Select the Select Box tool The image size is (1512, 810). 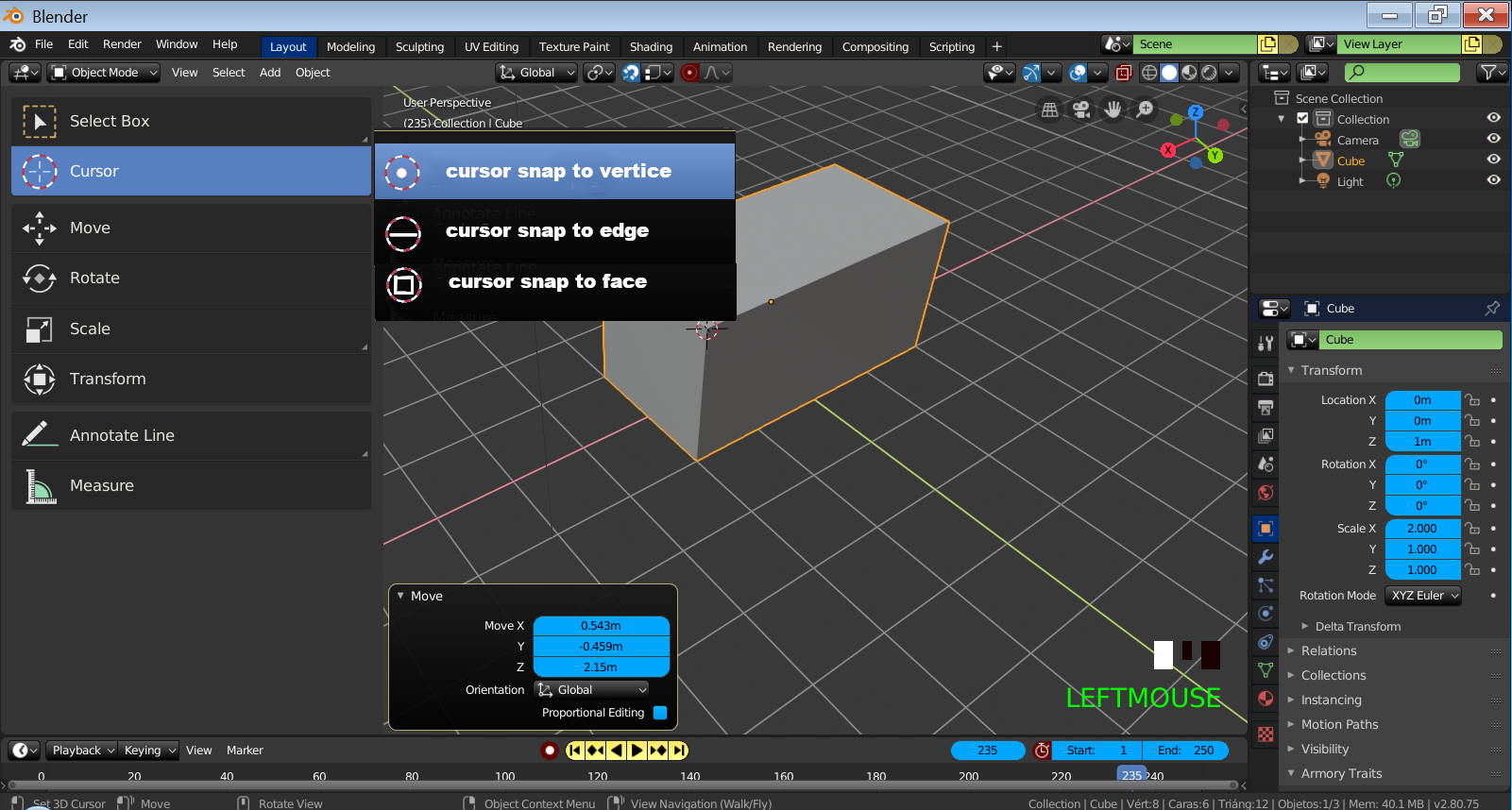[x=191, y=121]
